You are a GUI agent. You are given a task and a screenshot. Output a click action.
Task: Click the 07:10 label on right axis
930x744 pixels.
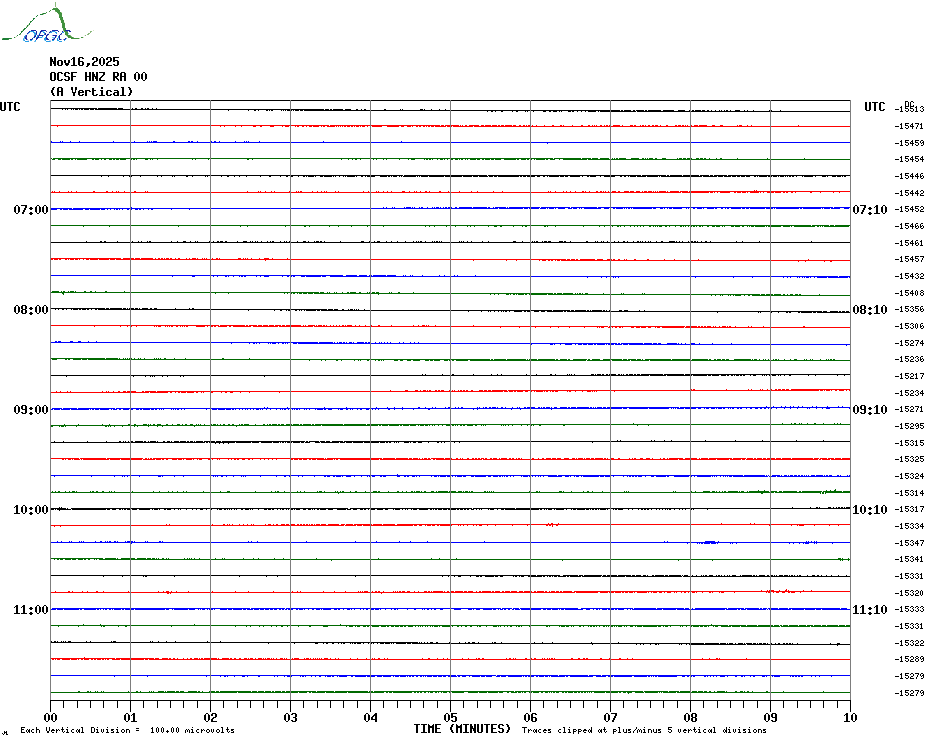click(x=869, y=210)
